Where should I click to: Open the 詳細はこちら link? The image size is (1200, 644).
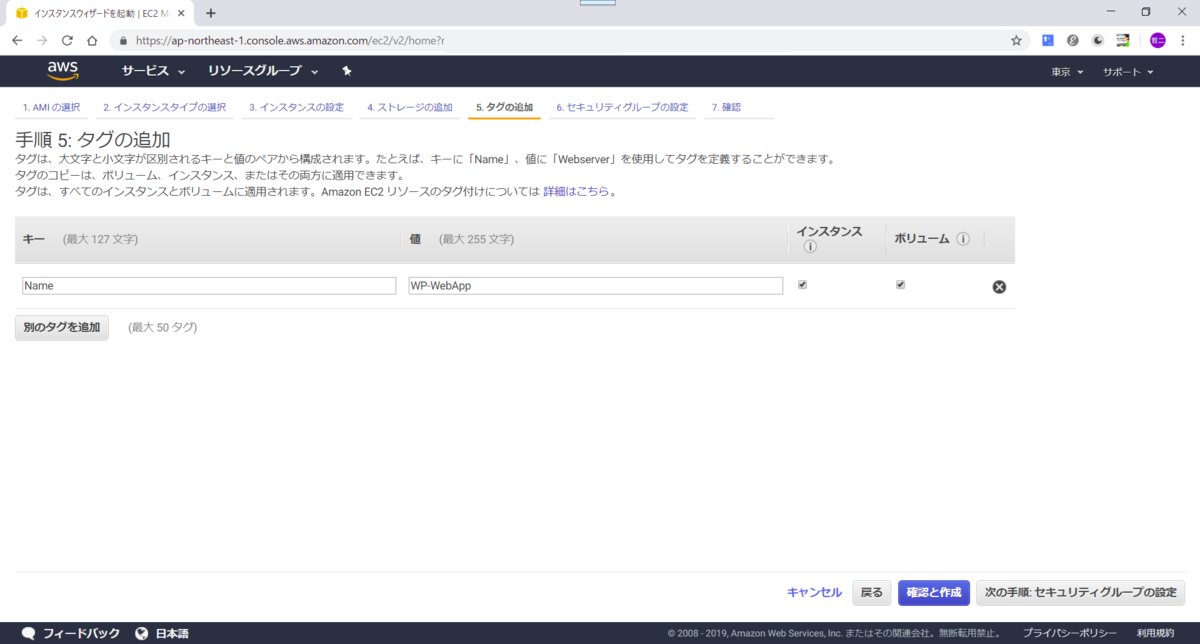[577, 192]
